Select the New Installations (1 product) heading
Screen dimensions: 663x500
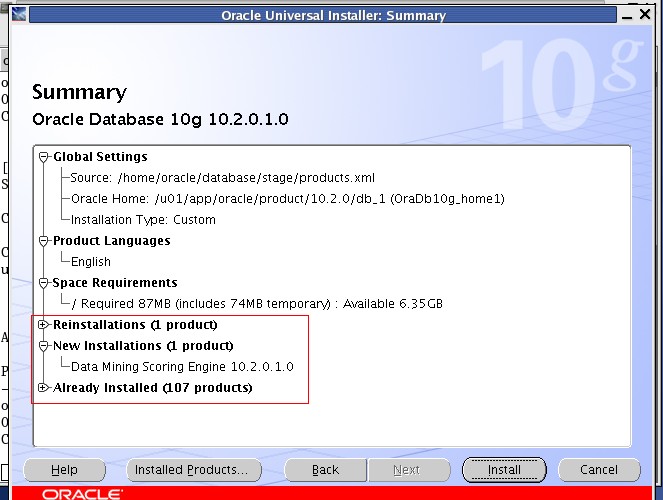click(143, 346)
